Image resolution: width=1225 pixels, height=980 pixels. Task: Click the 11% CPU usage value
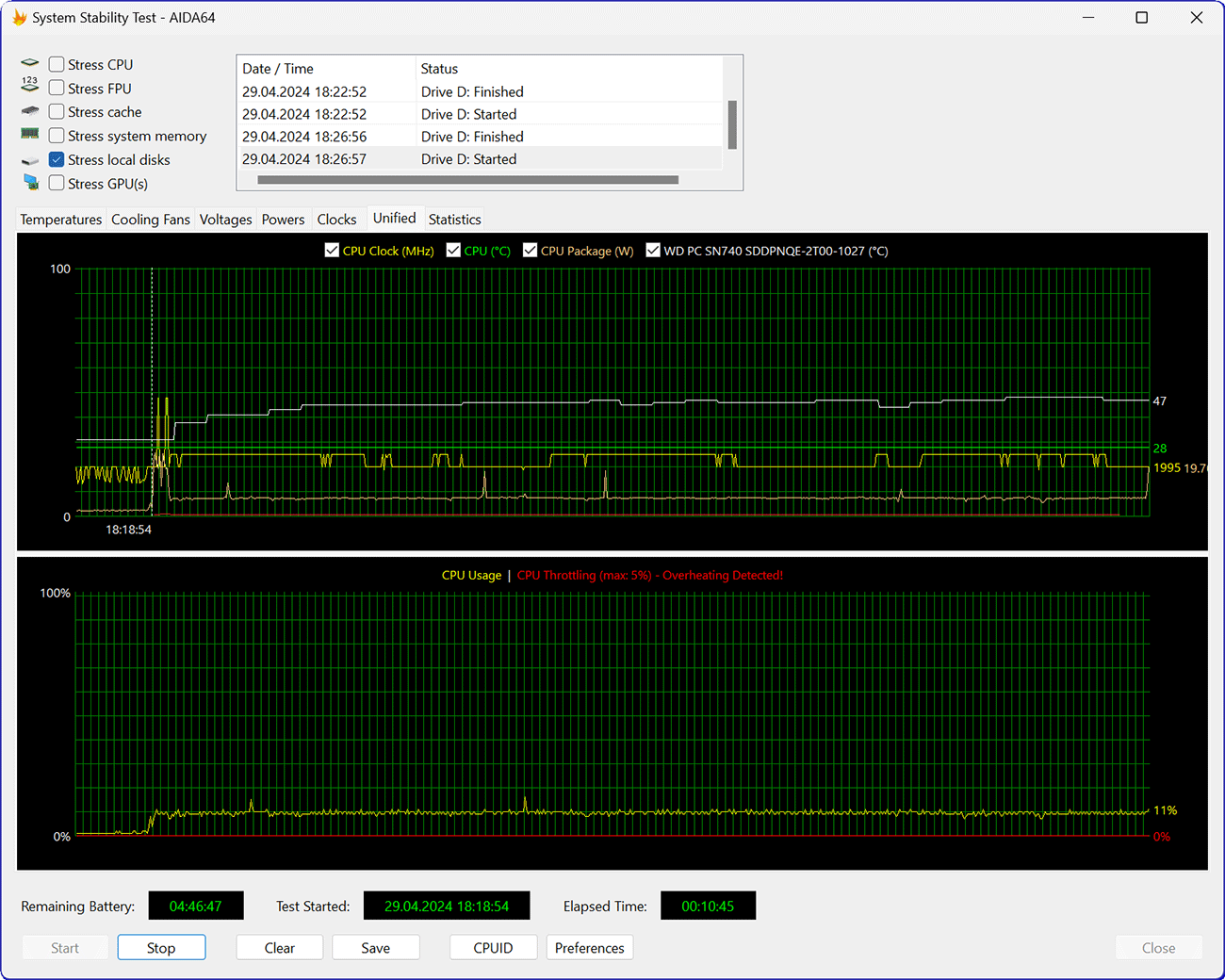click(1166, 810)
